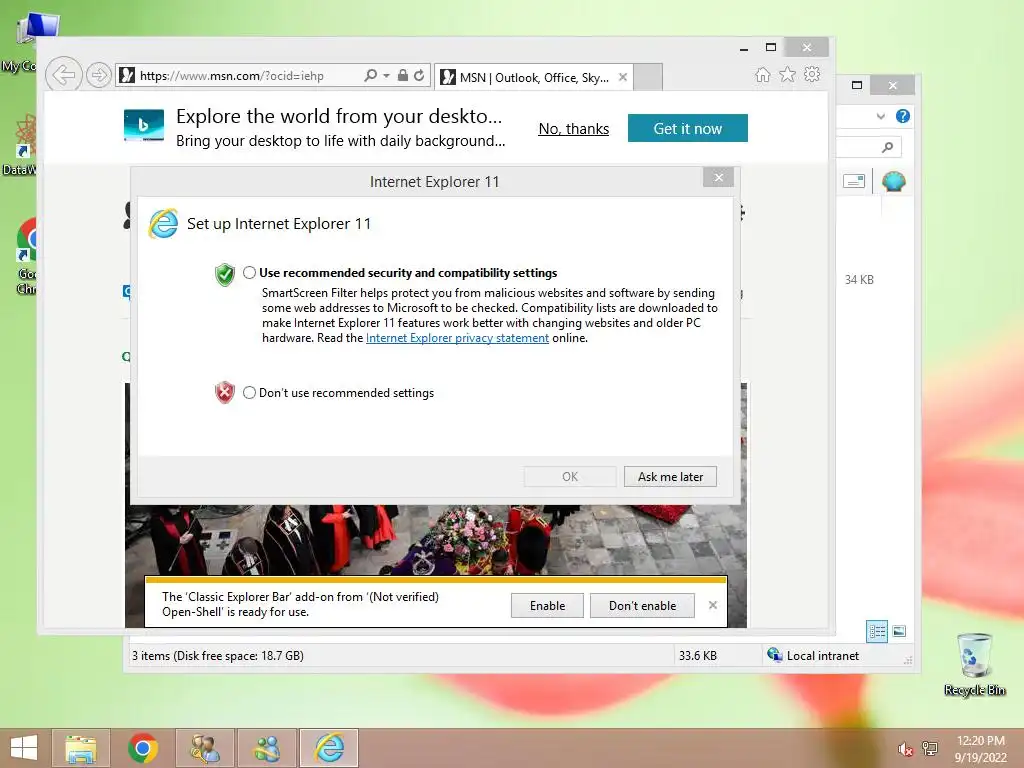Image resolution: width=1024 pixels, height=768 pixels.
Task: Click Internet Explorer on the taskbar
Action: tap(328, 748)
